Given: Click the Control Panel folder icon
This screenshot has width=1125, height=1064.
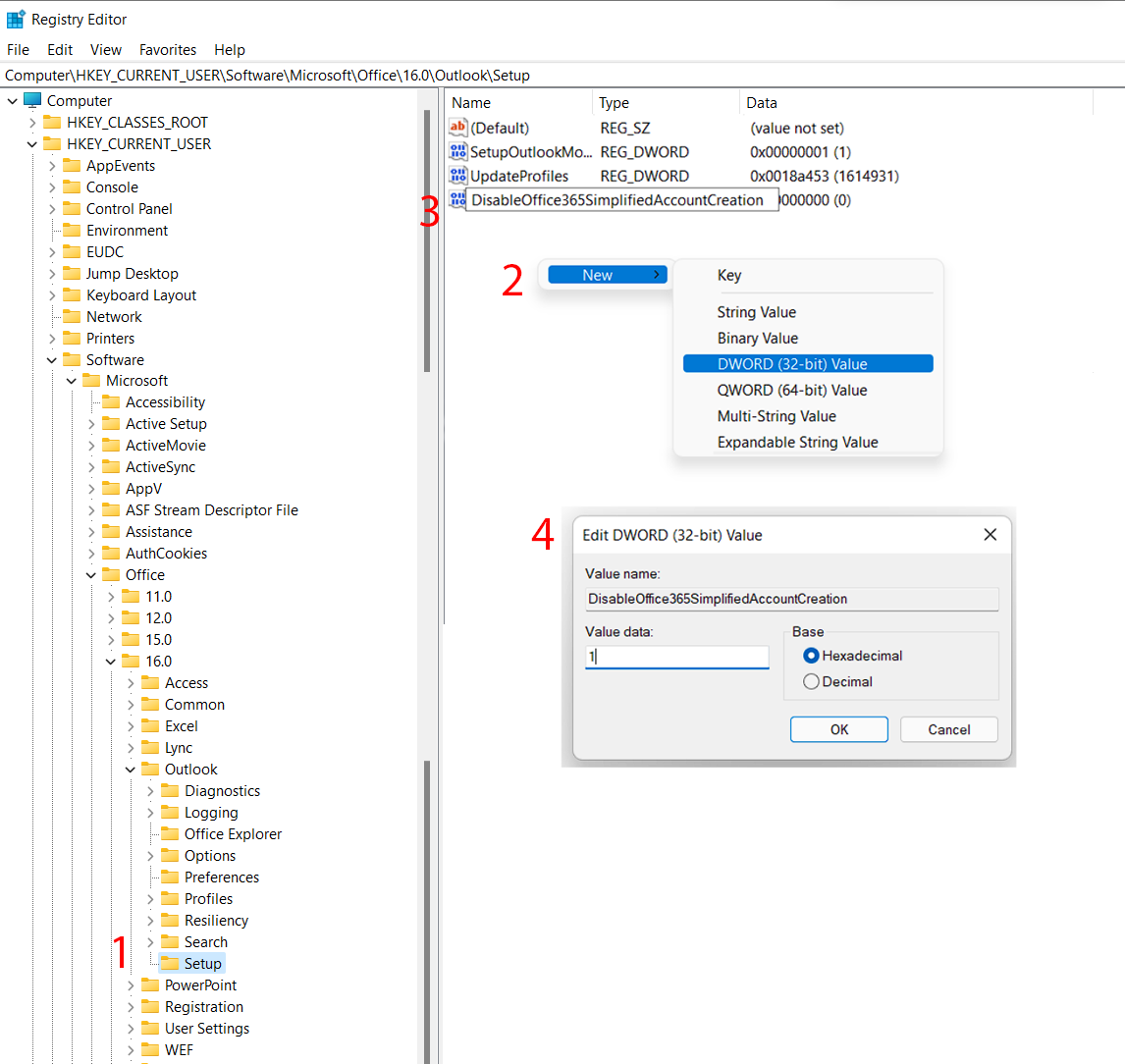Looking at the screenshot, I should coord(72,209).
